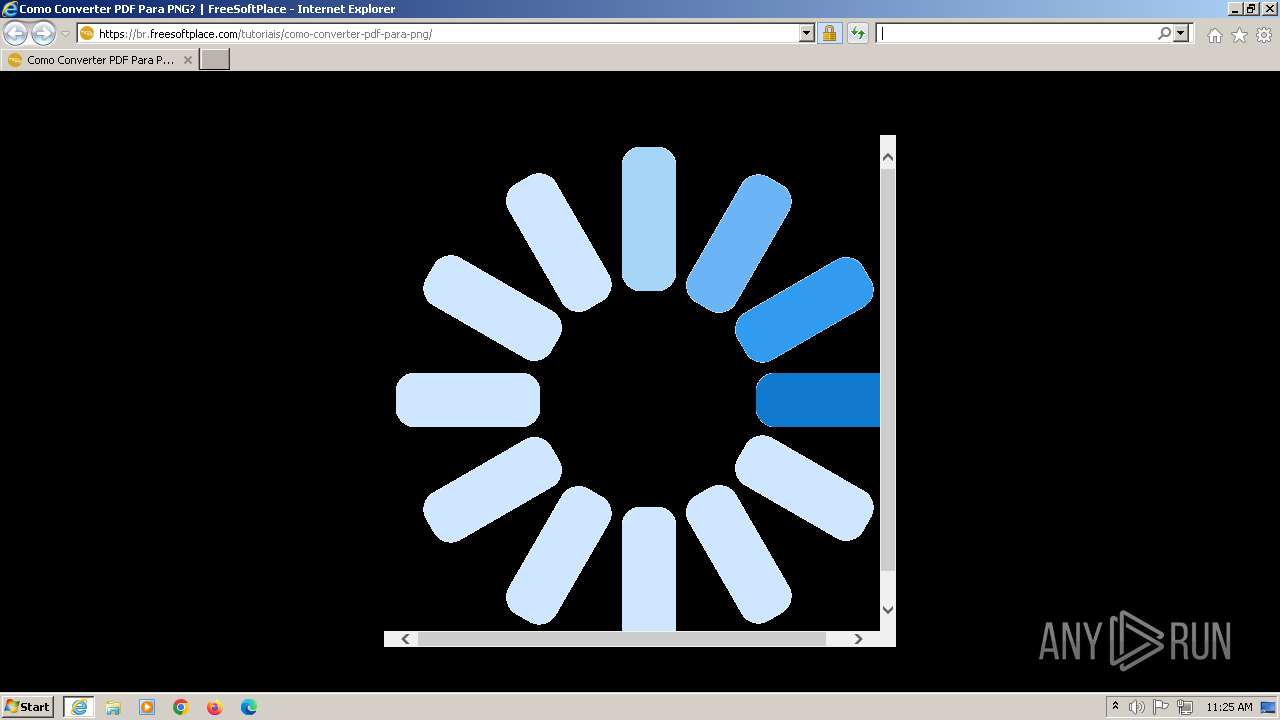1280x720 pixels.
Task: Launch Microsoft Edge from taskbar
Action: tap(249, 707)
